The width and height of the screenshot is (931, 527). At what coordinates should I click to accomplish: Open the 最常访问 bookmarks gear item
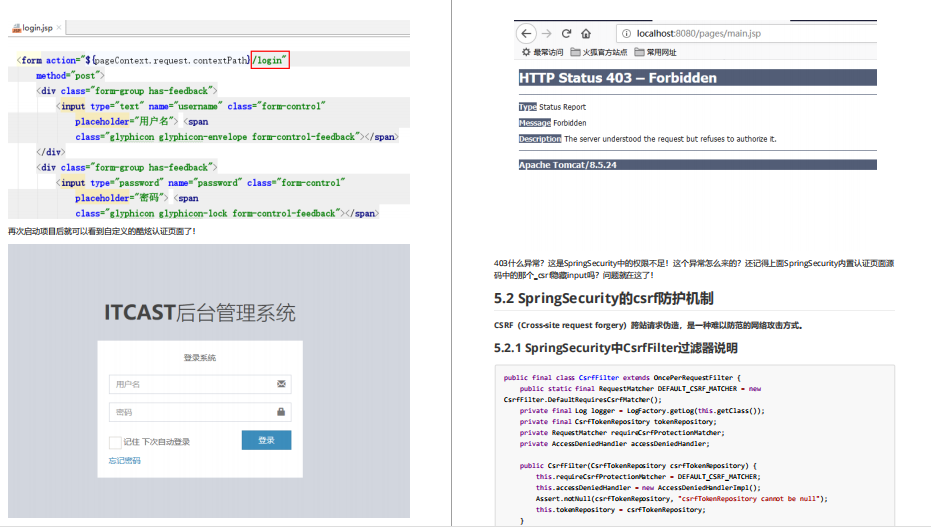(542, 52)
